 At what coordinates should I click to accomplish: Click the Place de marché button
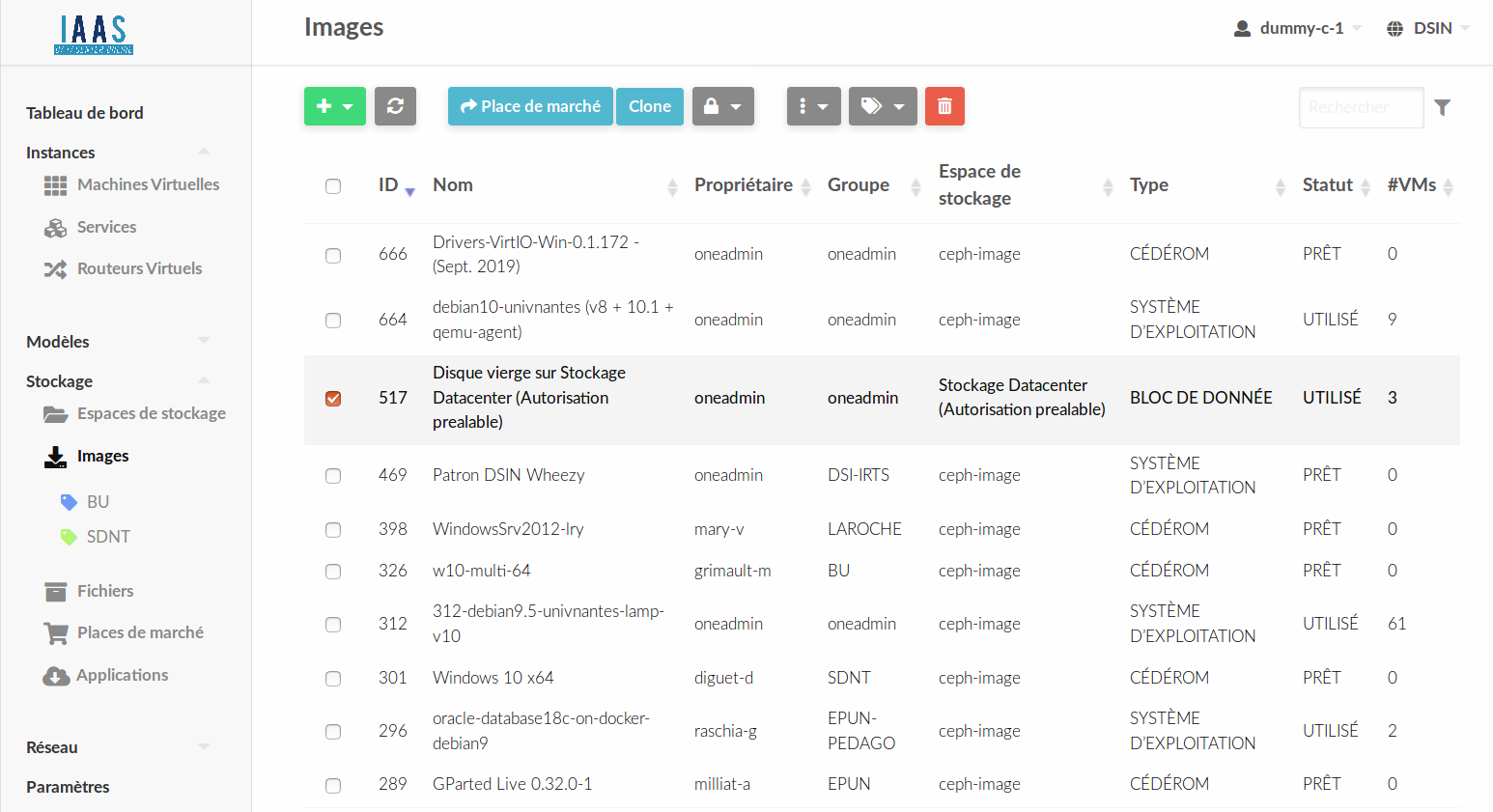tap(530, 106)
